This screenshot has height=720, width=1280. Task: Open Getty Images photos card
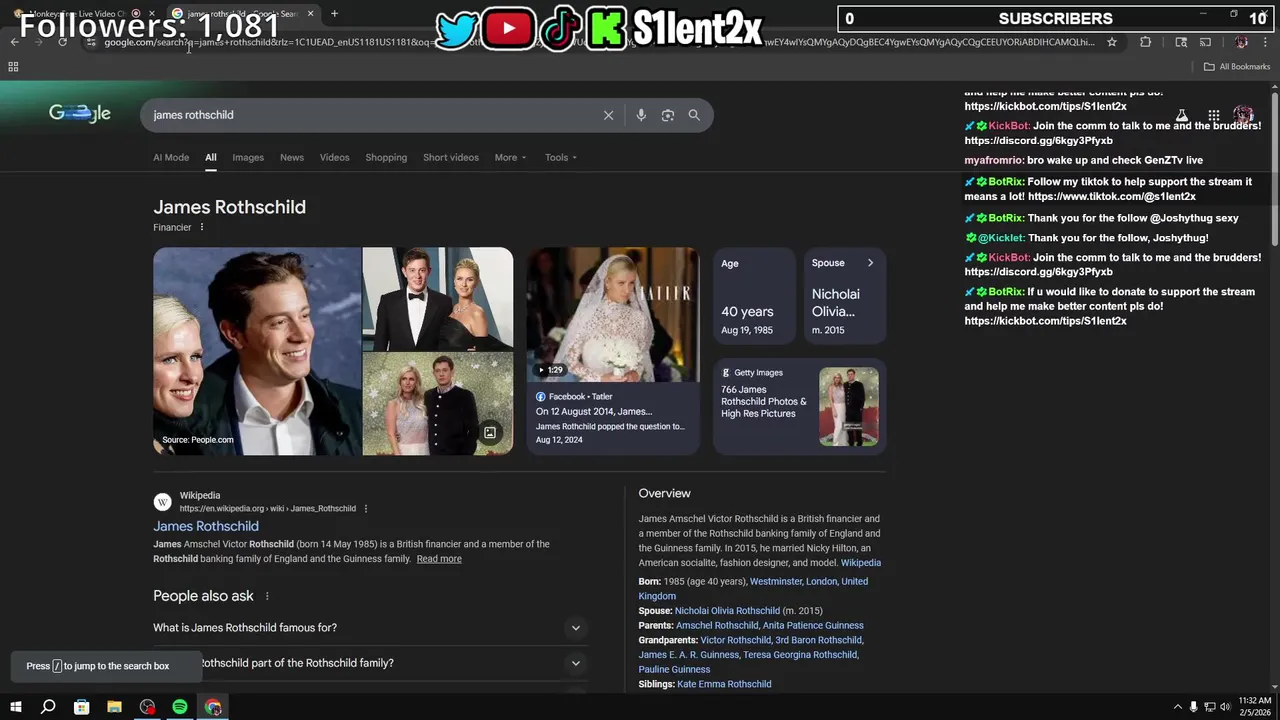point(800,406)
